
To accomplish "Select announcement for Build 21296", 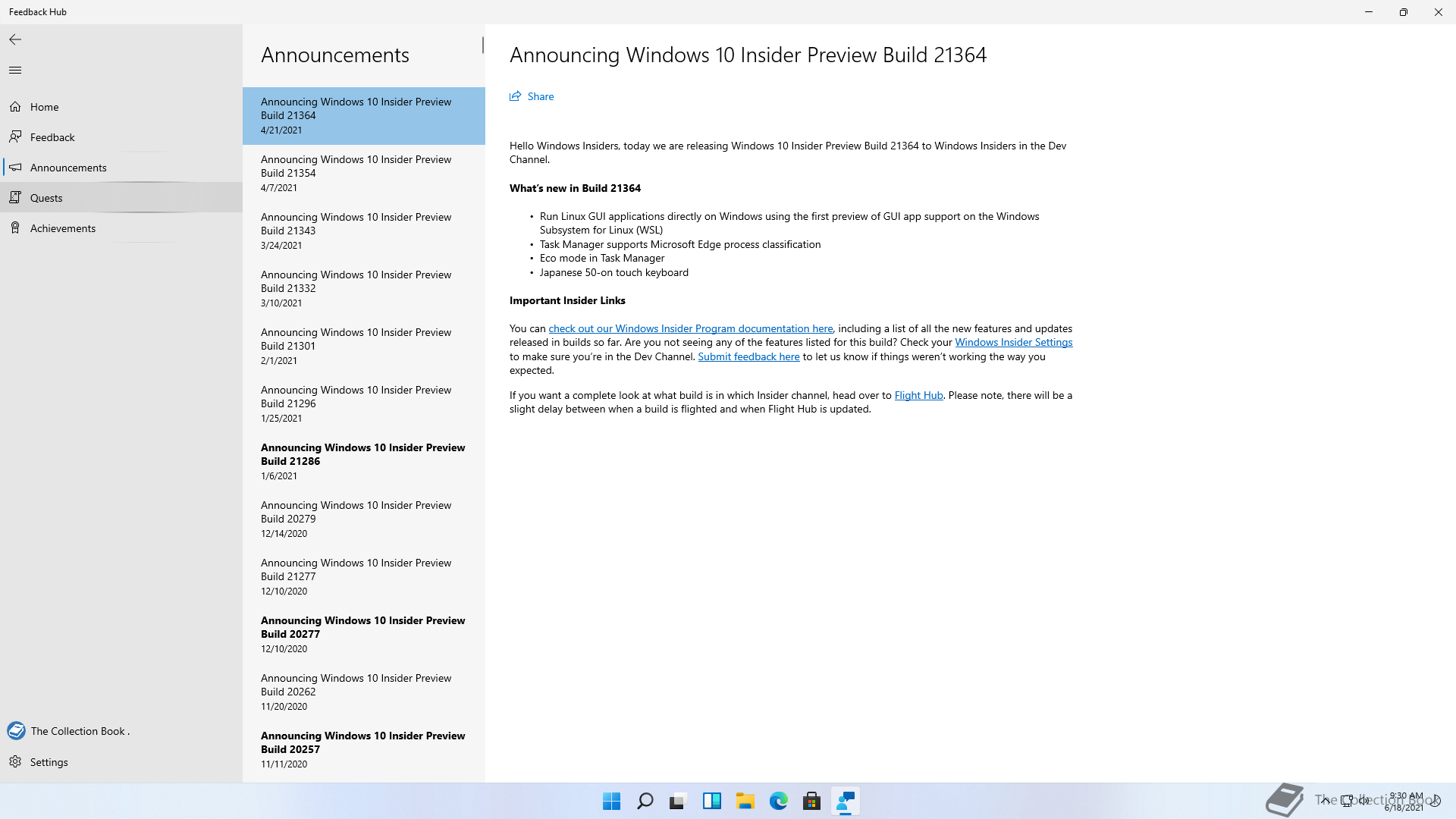I will click(x=364, y=404).
